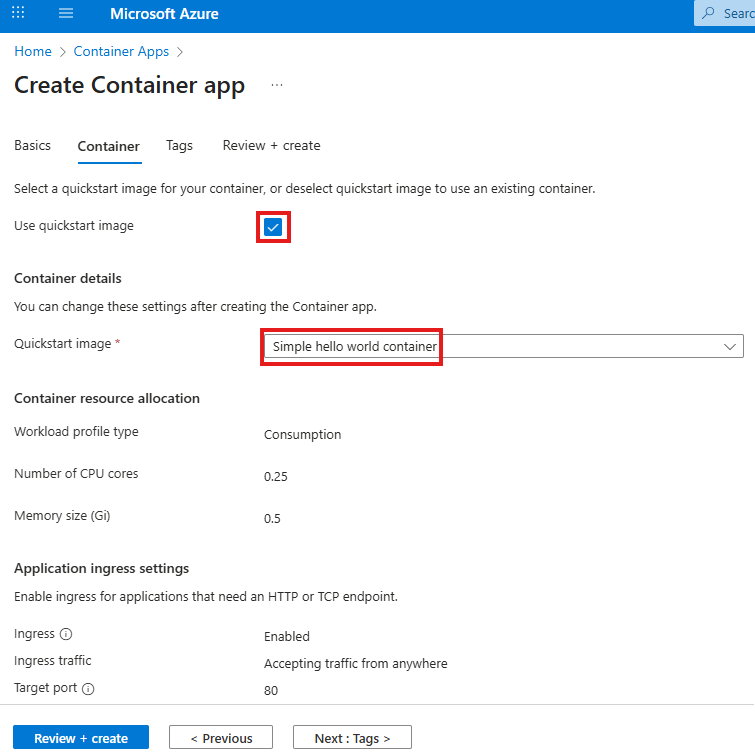Screen dimensions: 755x755
Task: Click the Target port info icon
Action: pyautogui.click(x=88, y=689)
